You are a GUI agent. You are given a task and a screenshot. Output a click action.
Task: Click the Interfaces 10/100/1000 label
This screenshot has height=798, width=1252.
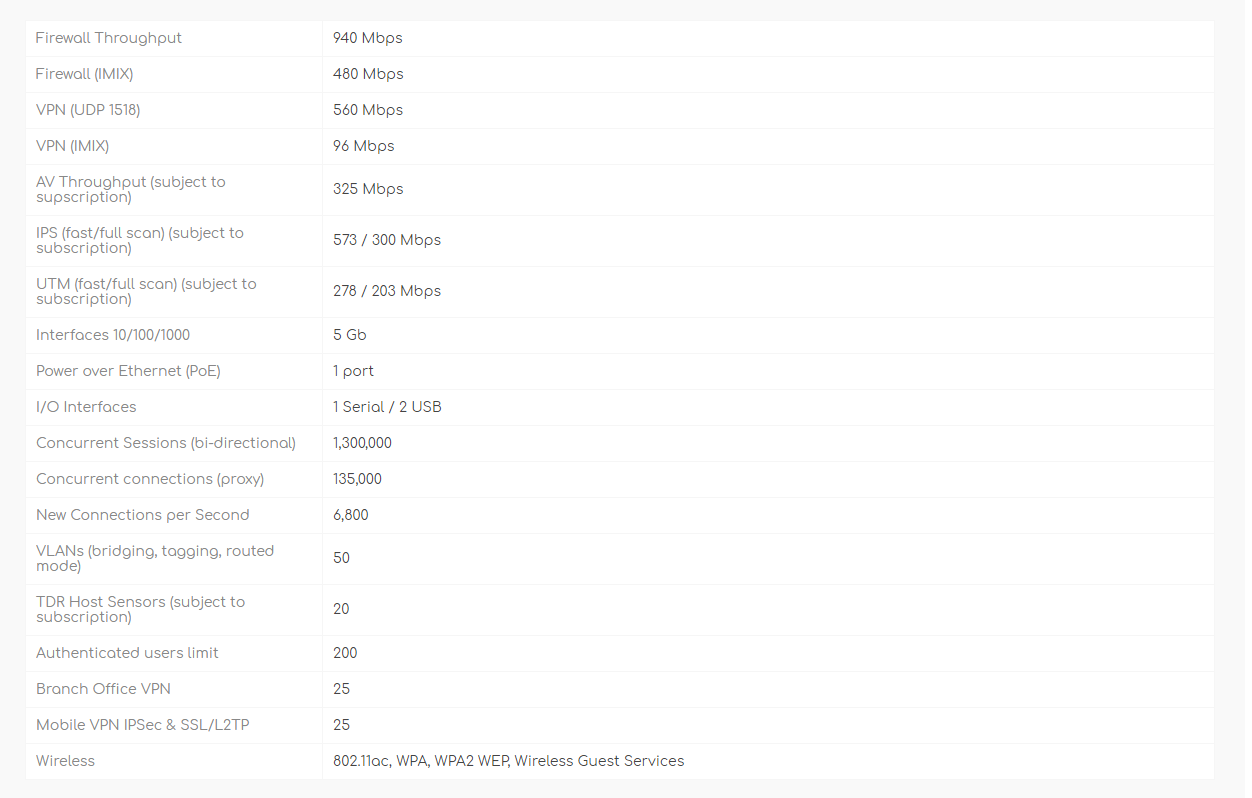pos(113,335)
